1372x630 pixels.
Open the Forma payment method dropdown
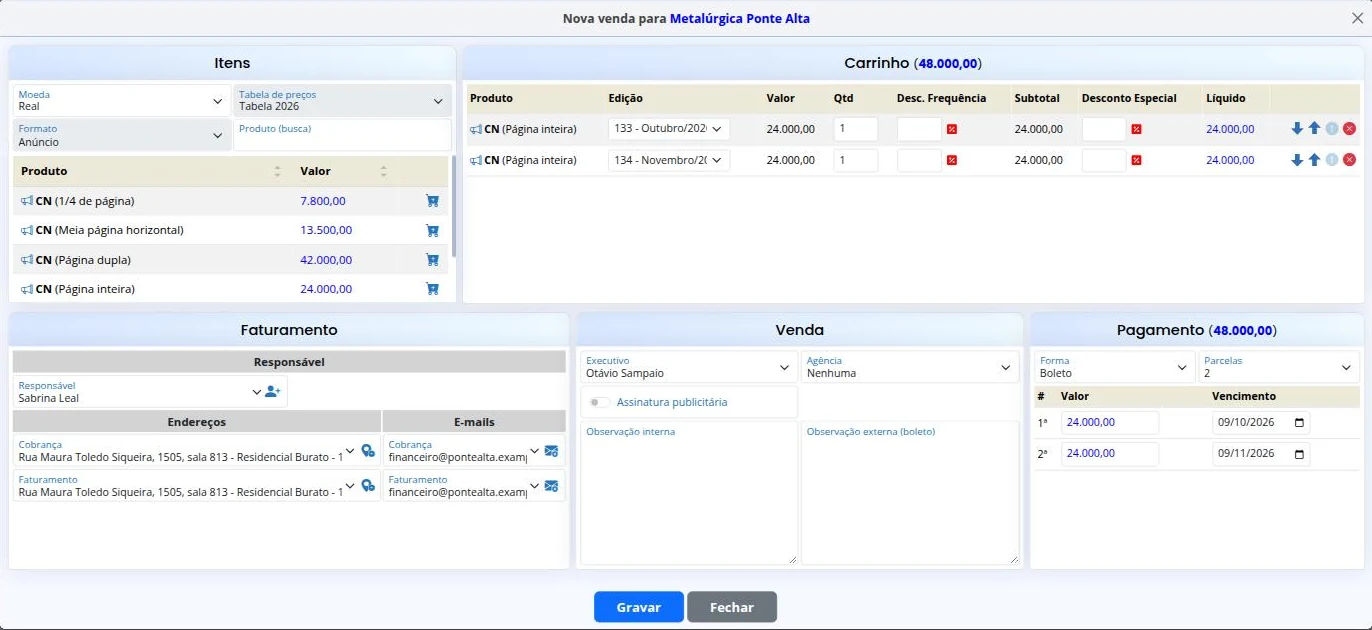click(x=1115, y=367)
